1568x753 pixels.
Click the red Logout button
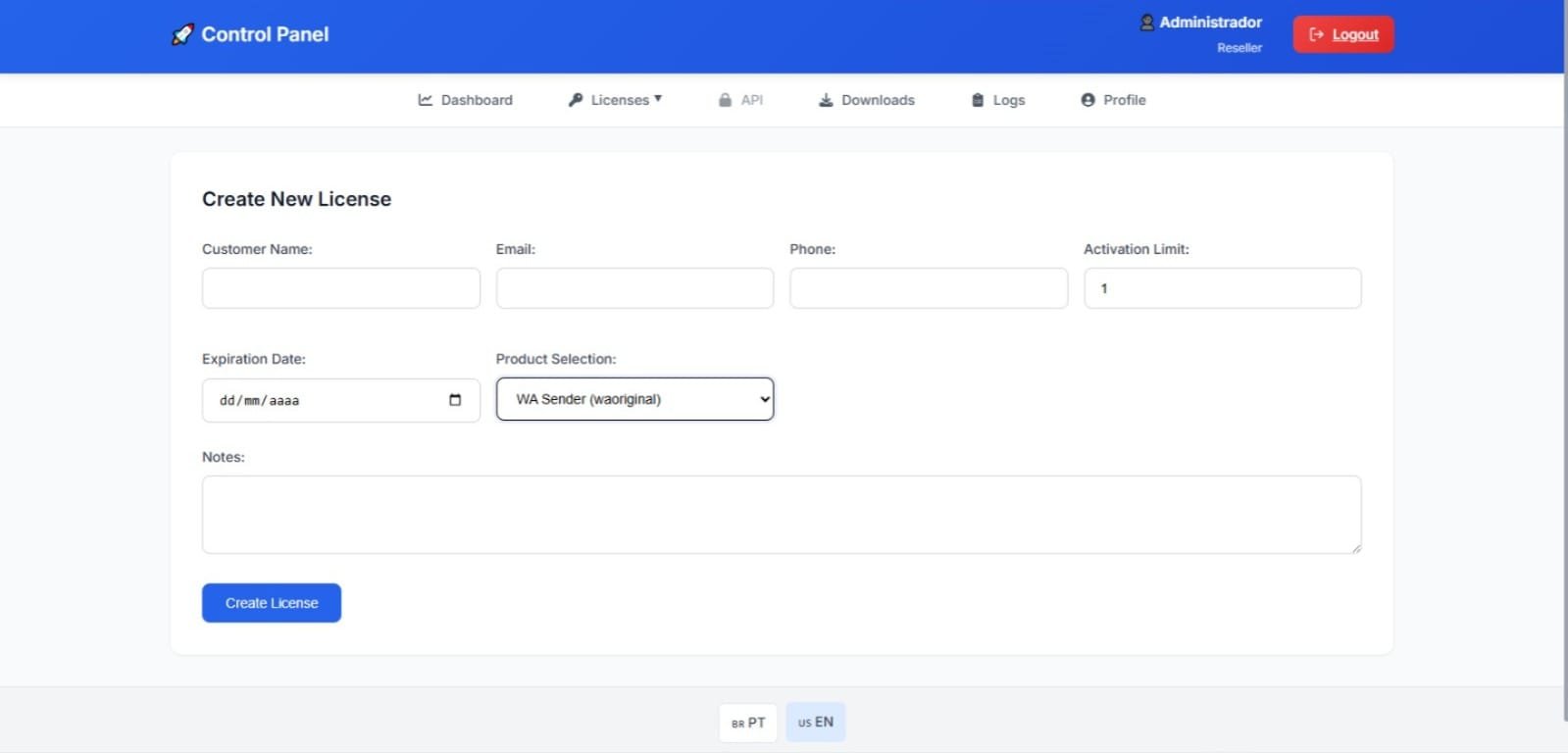coord(1342,34)
